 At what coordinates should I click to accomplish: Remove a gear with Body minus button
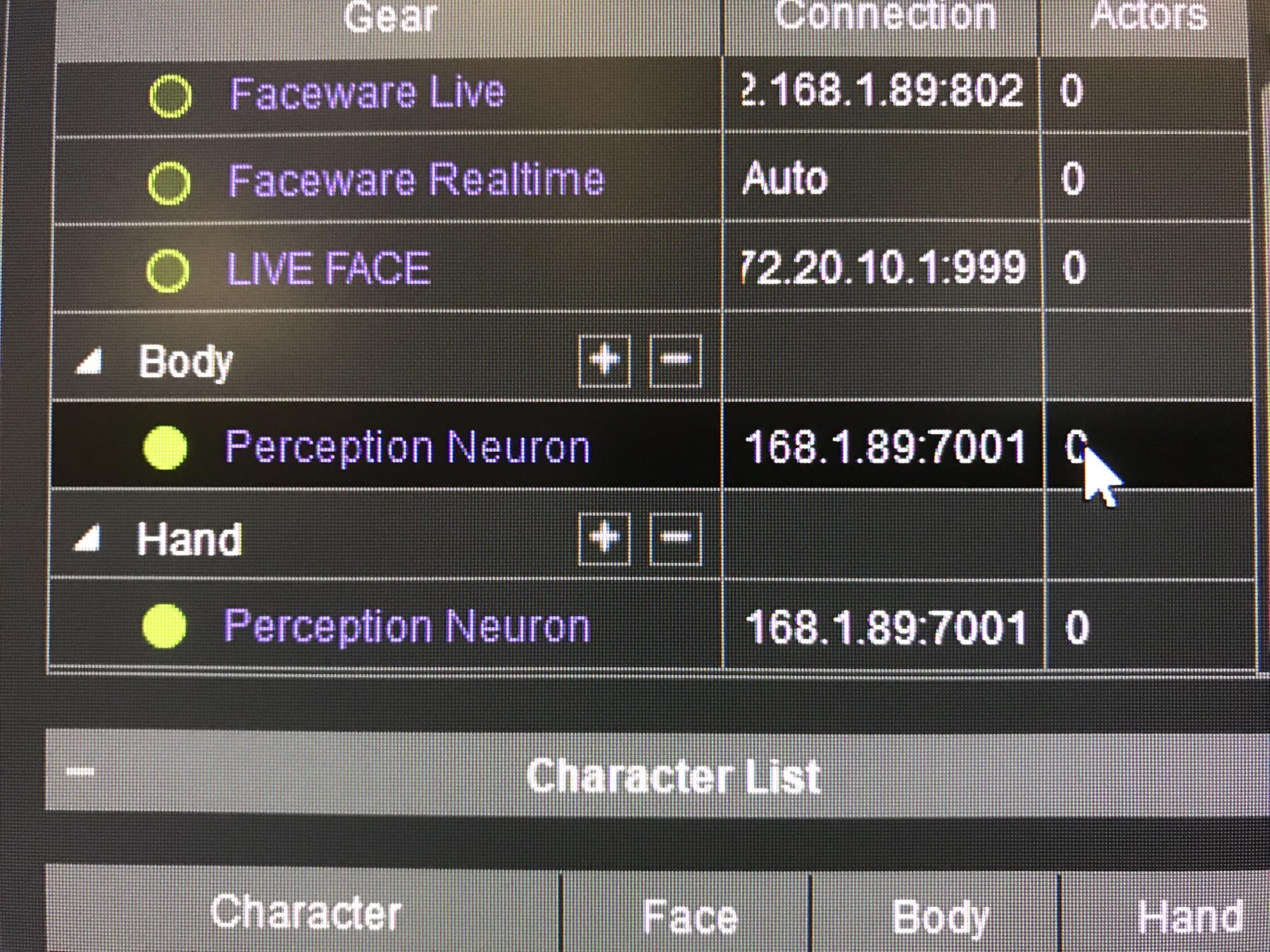(676, 360)
